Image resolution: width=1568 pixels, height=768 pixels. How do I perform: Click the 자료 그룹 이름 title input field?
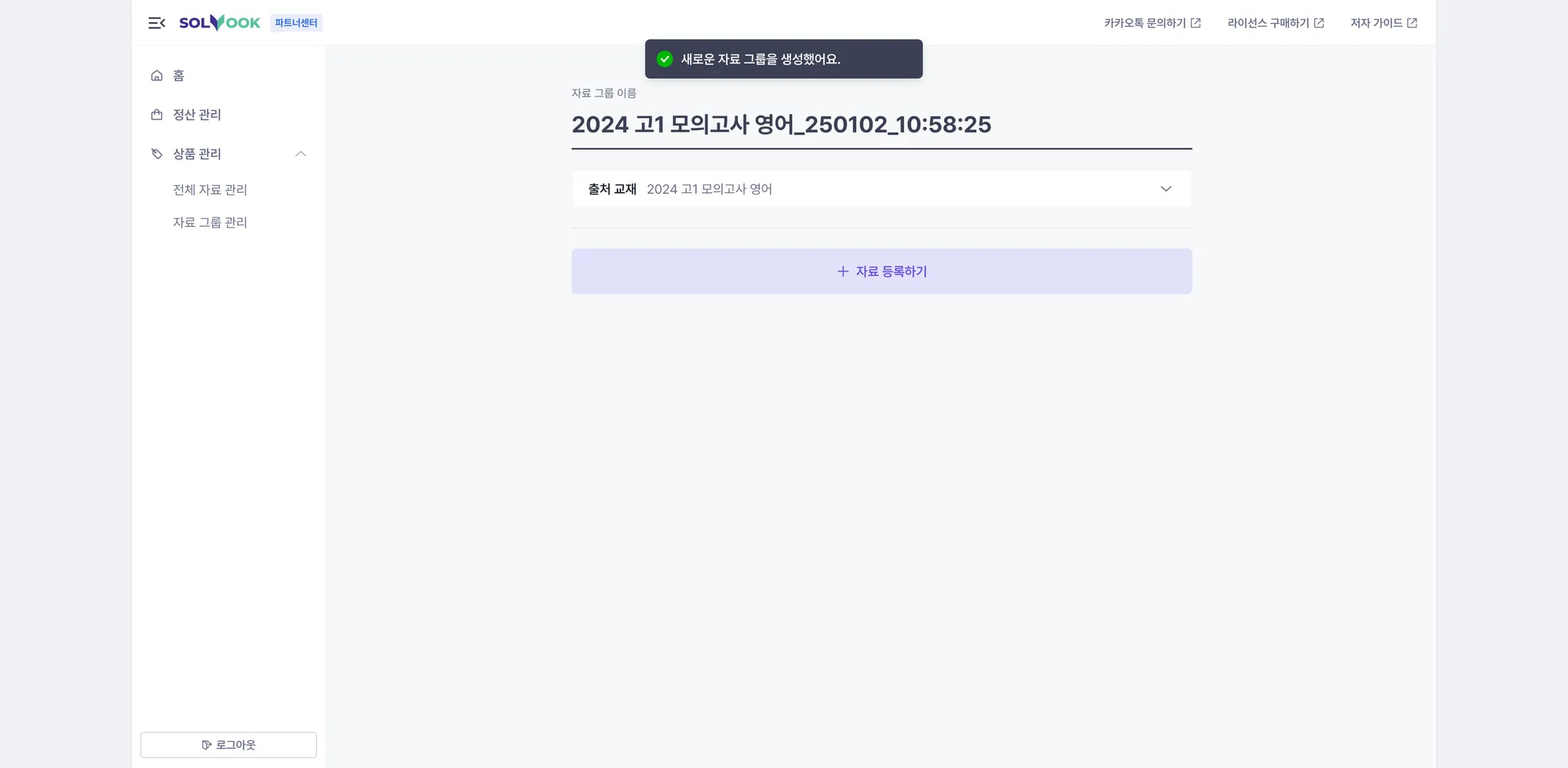point(882,125)
